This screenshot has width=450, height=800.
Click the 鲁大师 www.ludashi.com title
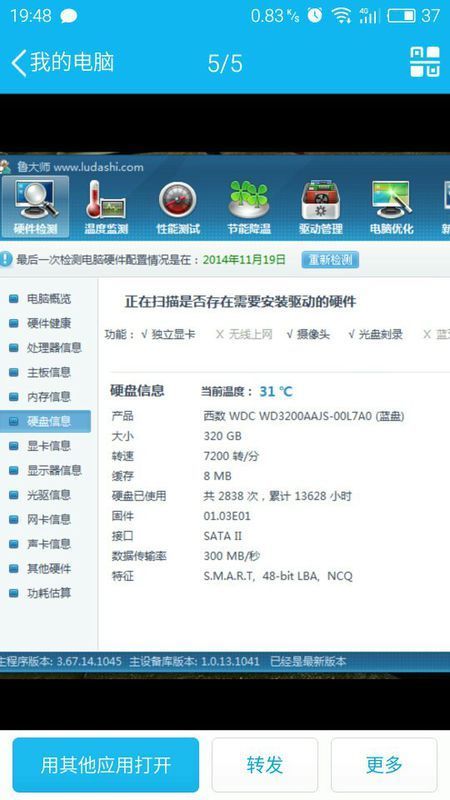click(80, 167)
